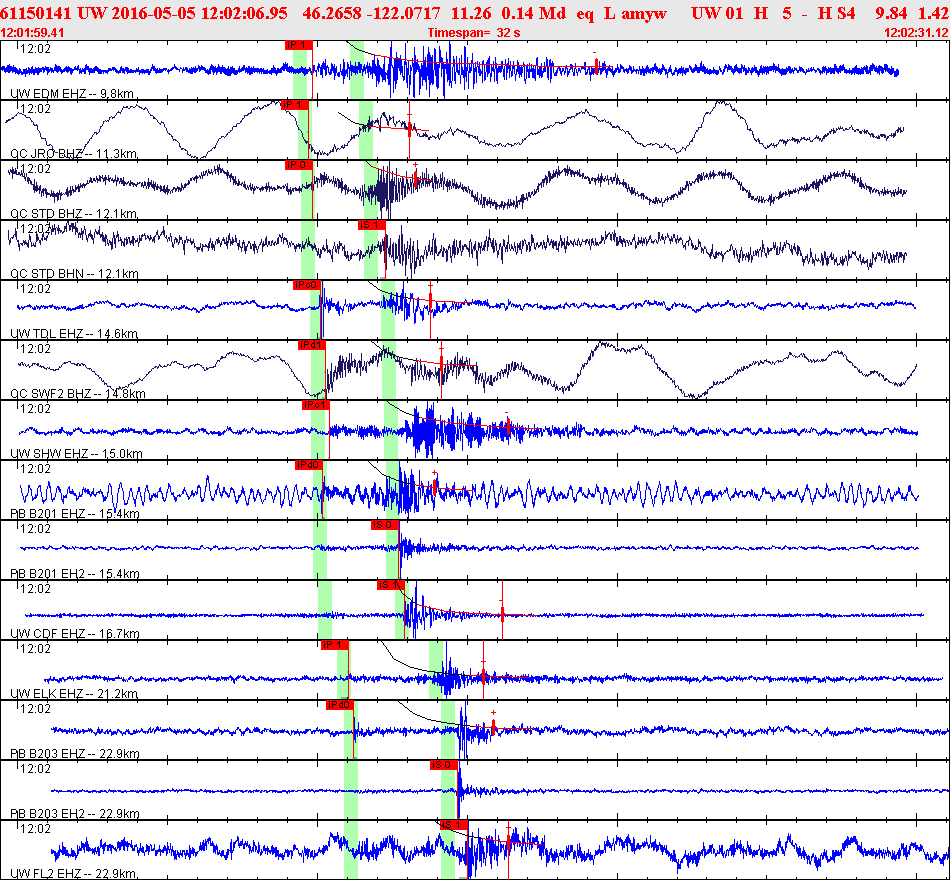Screen dimensions: 950x880
Task: Select the red coda marker on PB B203 EHZ
Action: (494, 725)
